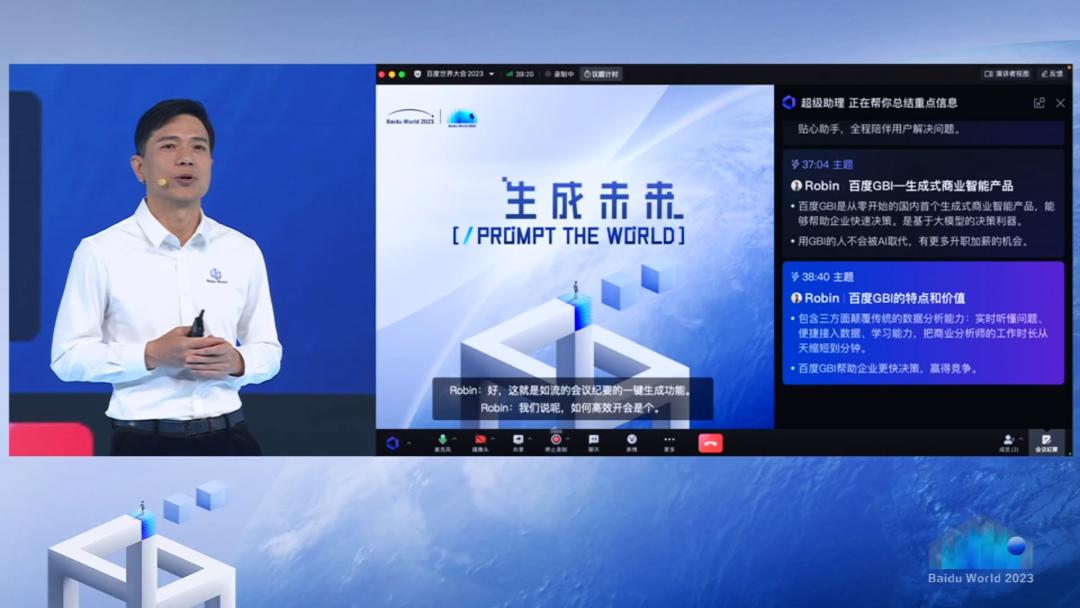Screen dimensions: 1080x608
Task: Click the live caption subtitle box from Robin
Action: pos(572,399)
